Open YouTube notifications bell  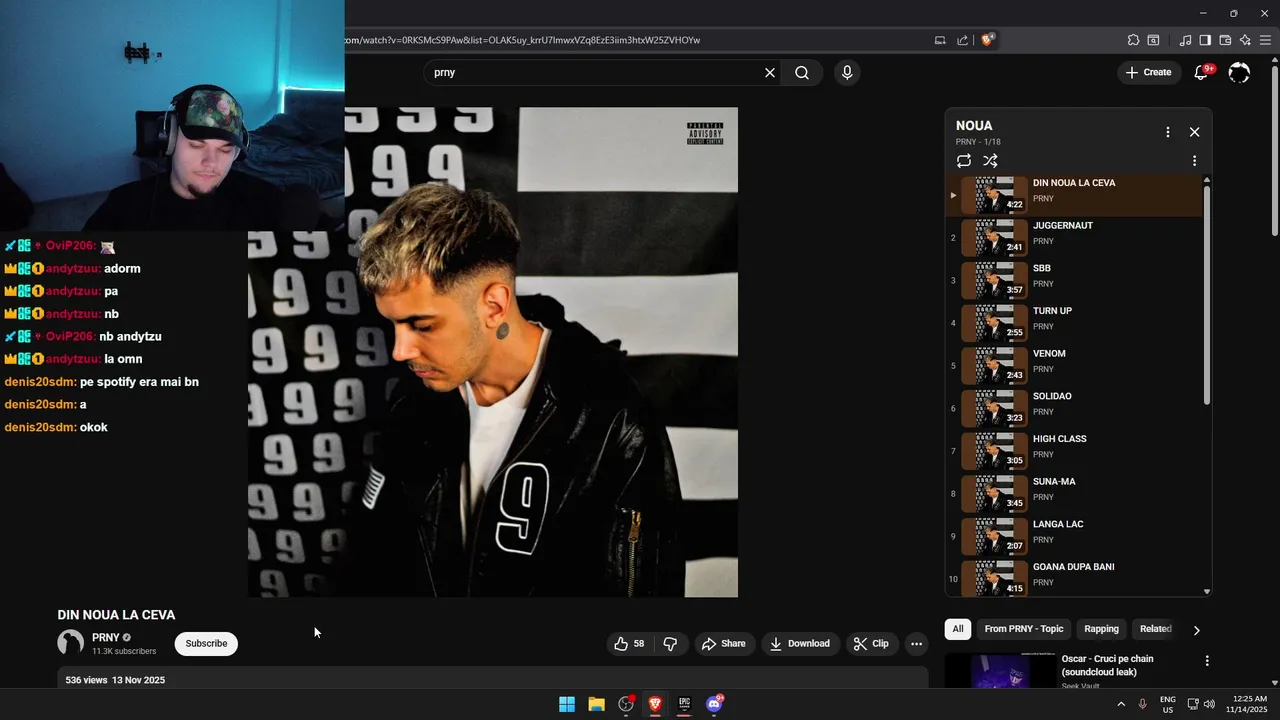tap(1202, 72)
